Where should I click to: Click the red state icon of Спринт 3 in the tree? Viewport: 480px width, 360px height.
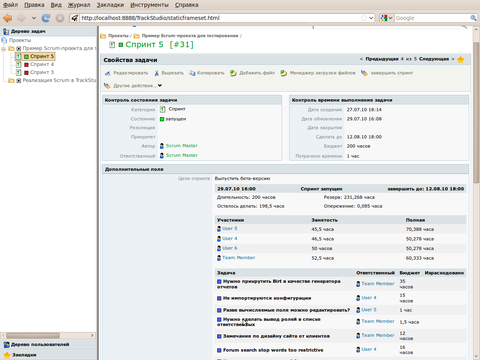(x=26, y=72)
